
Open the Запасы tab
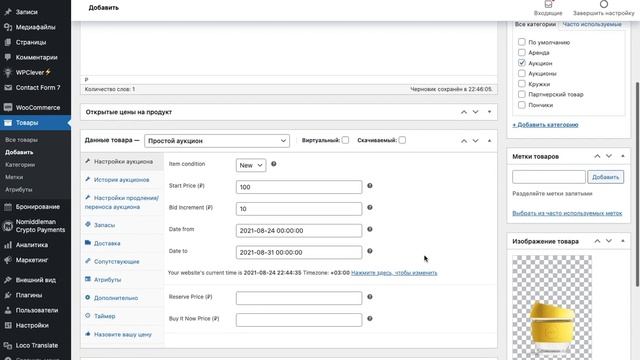pos(104,225)
